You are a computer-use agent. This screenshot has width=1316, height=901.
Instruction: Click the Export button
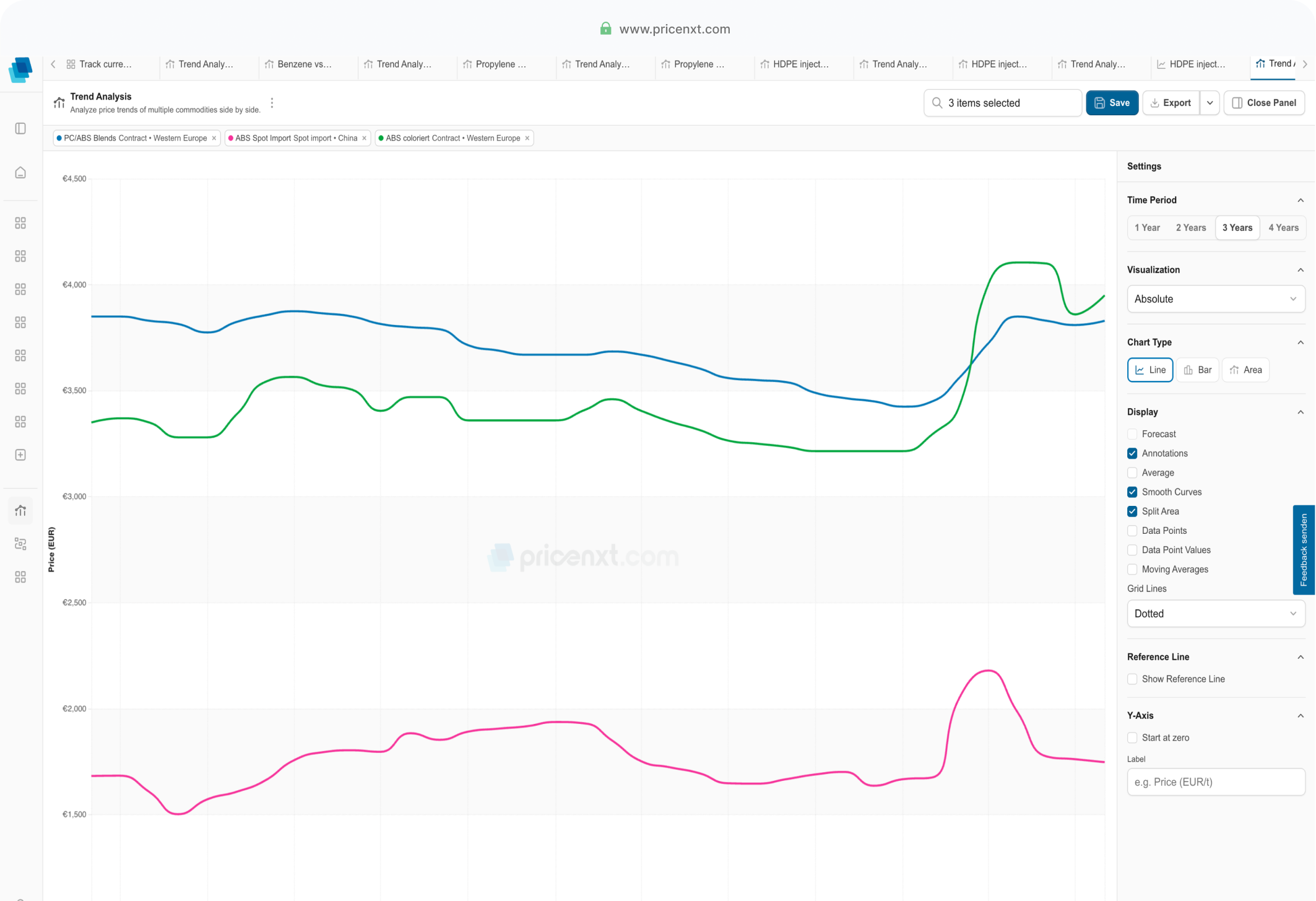click(1171, 103)
